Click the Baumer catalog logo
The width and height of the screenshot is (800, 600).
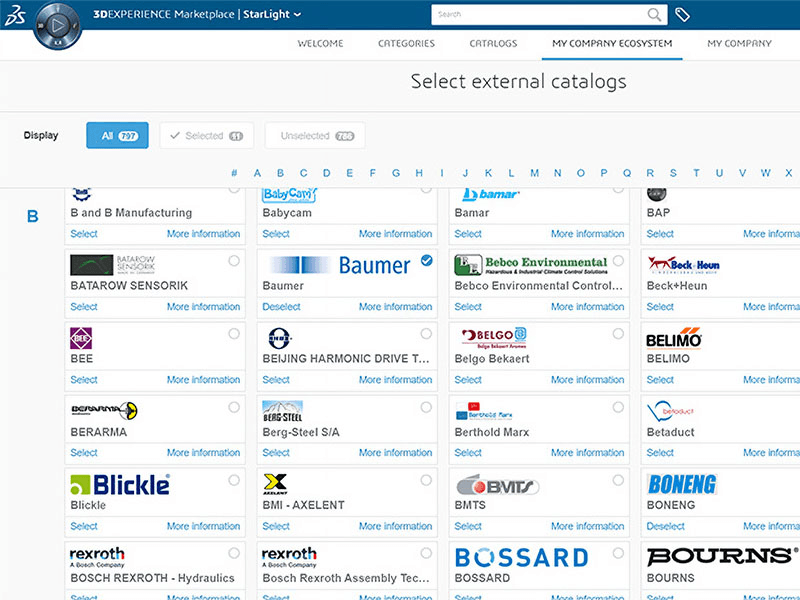[x=340, y=265]
